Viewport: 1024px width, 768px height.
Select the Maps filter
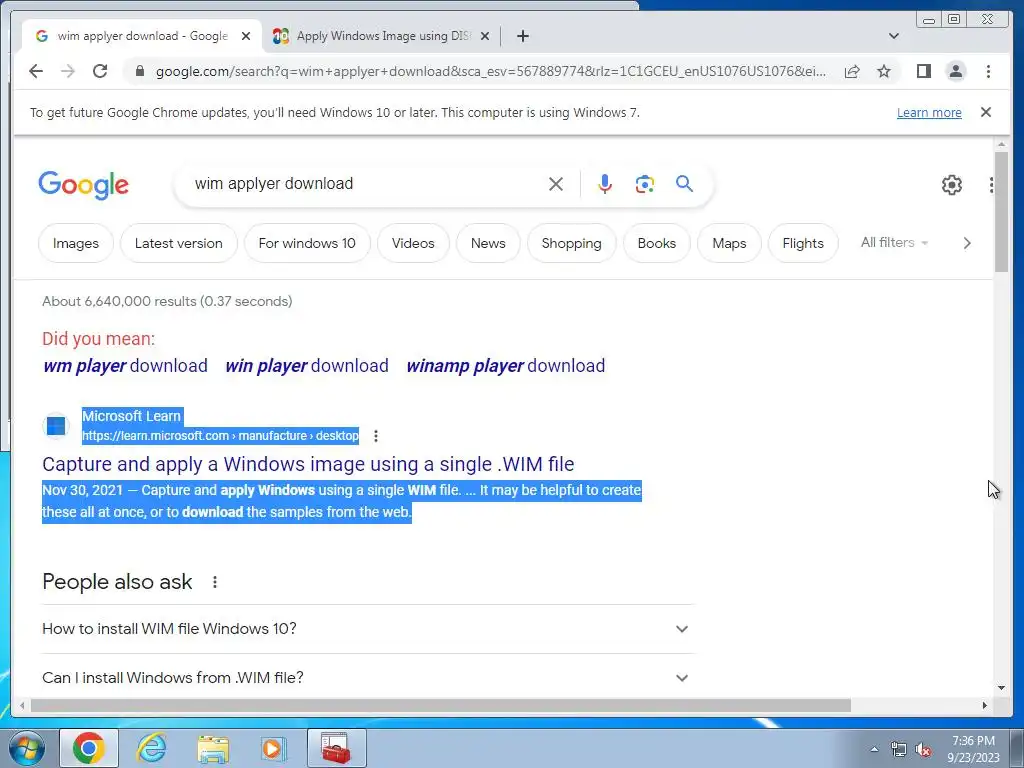click(729, 243)
